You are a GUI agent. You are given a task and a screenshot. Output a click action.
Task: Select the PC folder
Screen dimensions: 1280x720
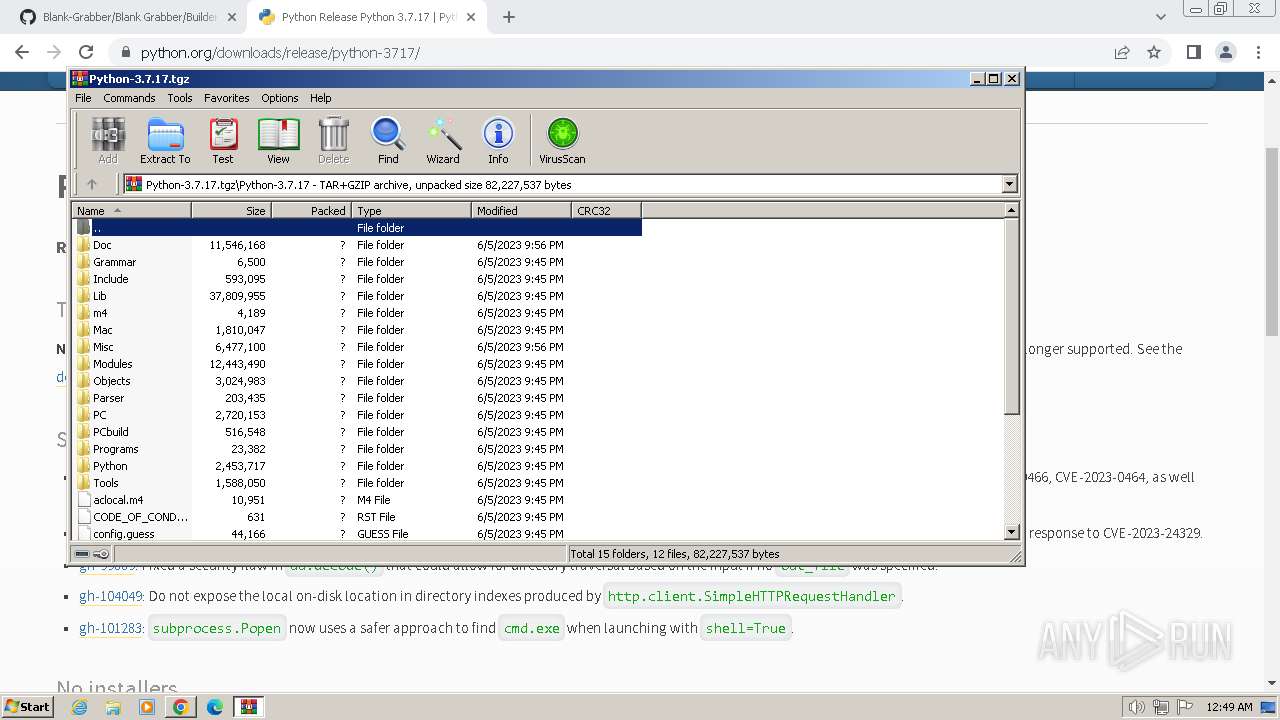click(x=357, y=415)
